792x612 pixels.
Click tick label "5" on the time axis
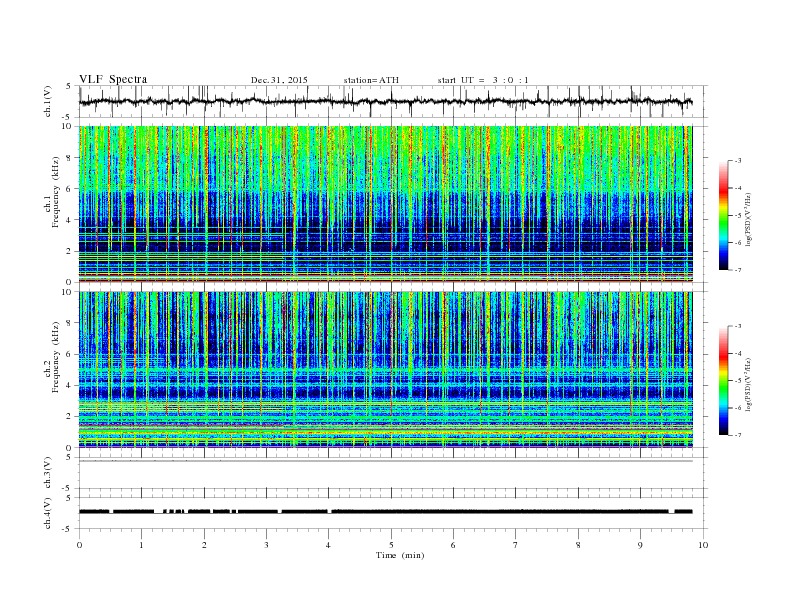tap(391, 545)
